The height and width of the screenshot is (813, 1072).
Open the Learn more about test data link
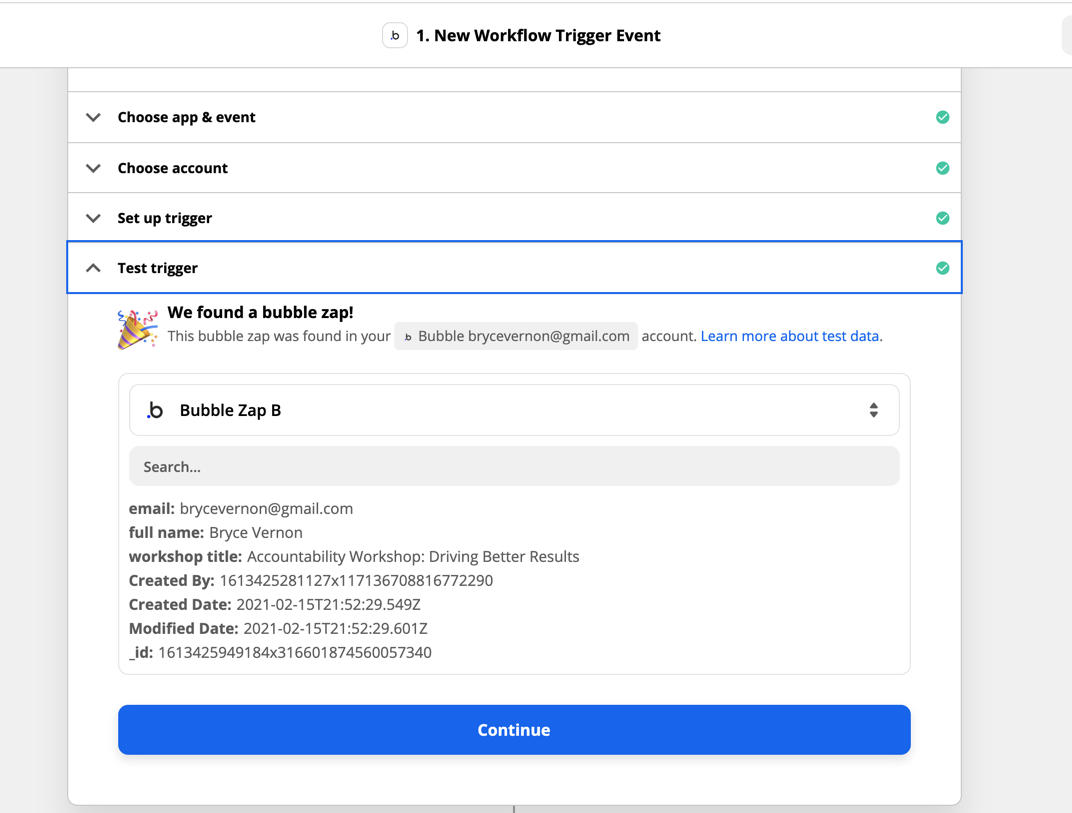click(790, 336)
